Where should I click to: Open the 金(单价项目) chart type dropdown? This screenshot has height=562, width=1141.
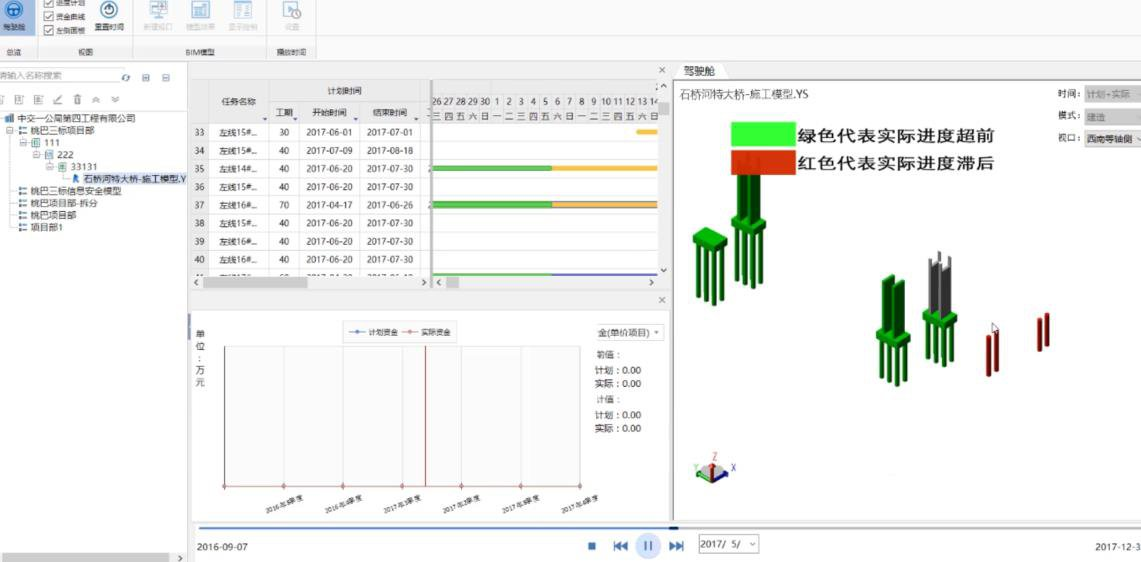[630, 333]
